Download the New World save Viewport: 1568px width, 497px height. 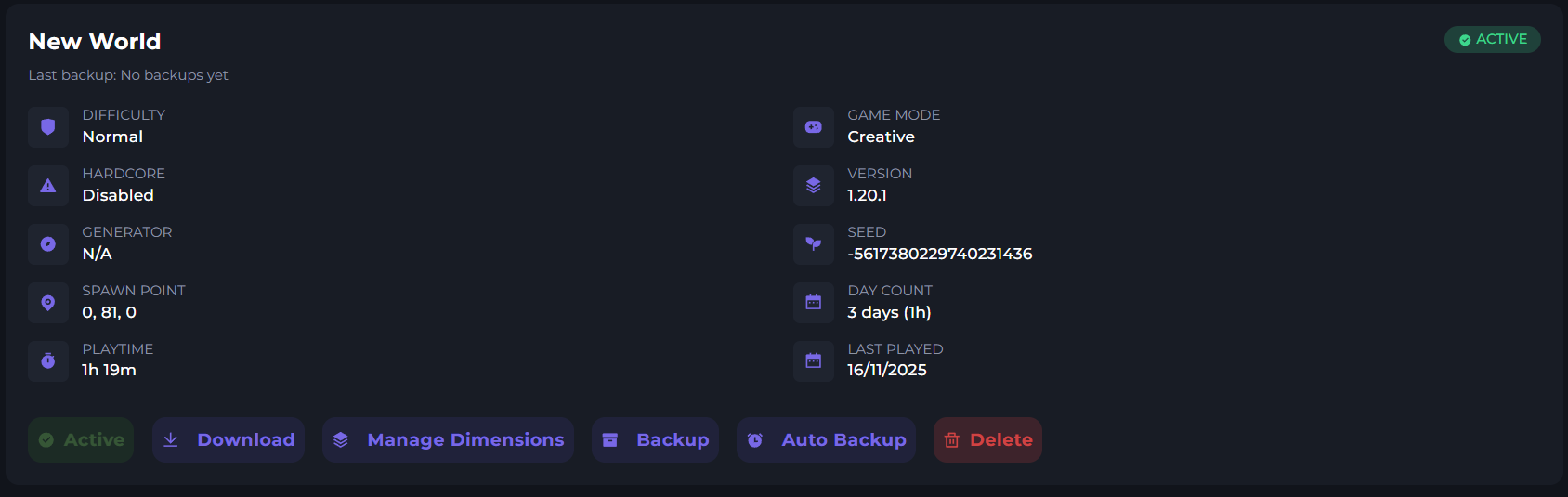coord(229,440)
